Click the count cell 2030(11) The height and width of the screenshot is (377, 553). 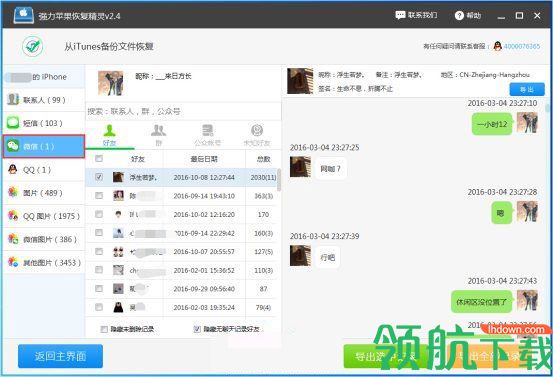tap(263, 177)
